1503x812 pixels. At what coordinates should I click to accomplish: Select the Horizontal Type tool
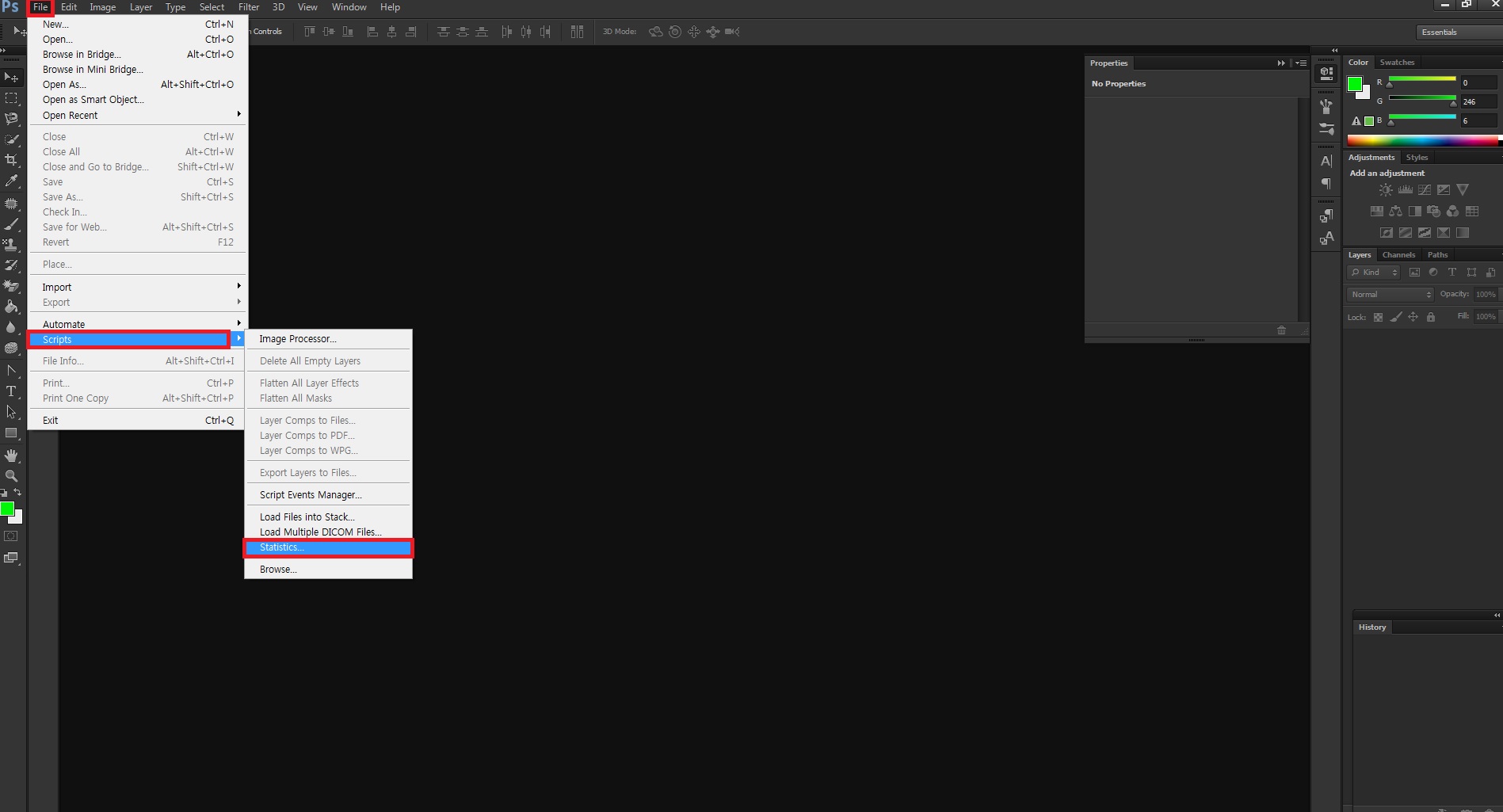pyautogui.click(x=11, y=391)
